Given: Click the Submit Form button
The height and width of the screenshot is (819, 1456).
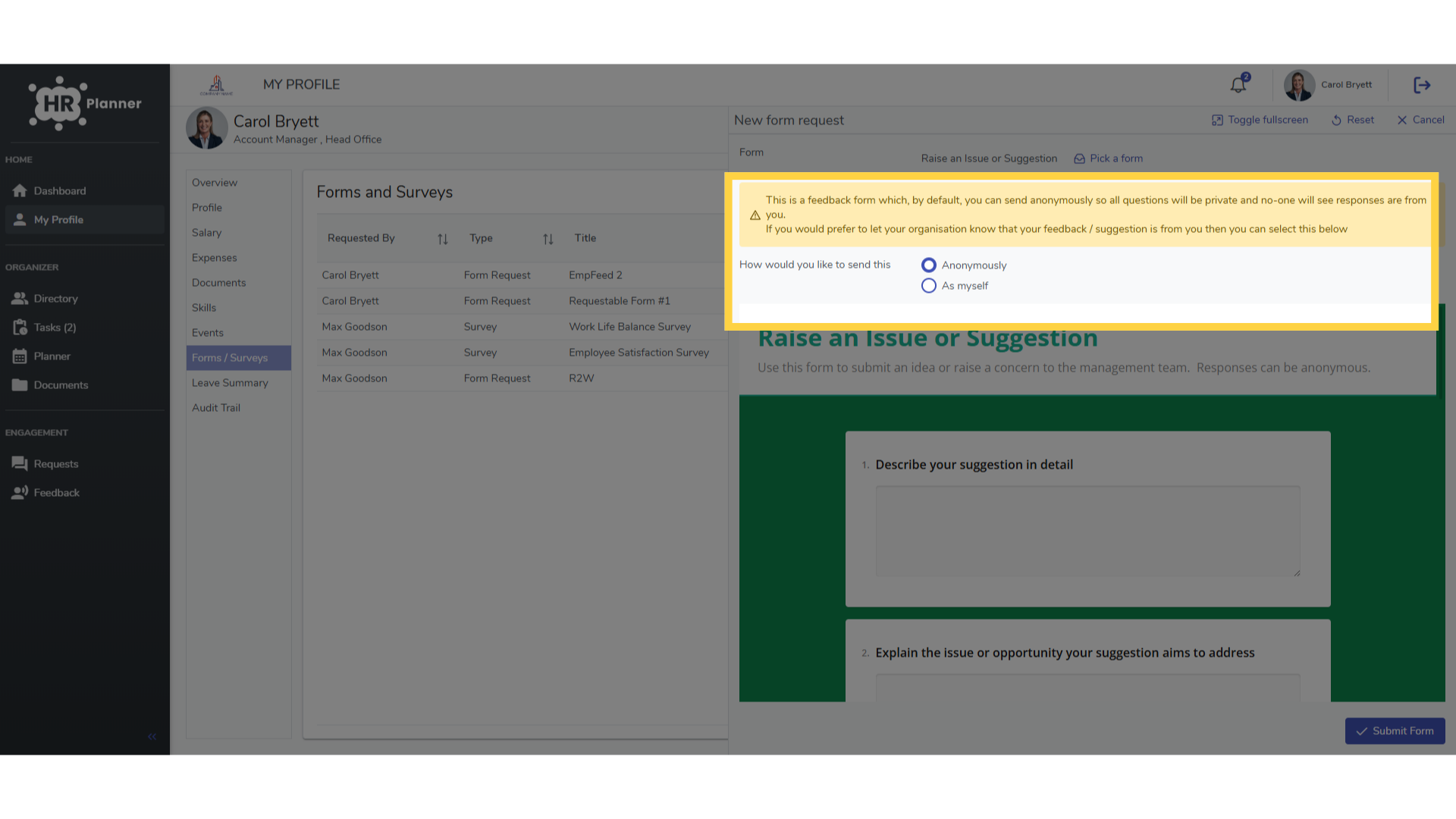Looking at the screenshot, I should tap(1395, 730).
